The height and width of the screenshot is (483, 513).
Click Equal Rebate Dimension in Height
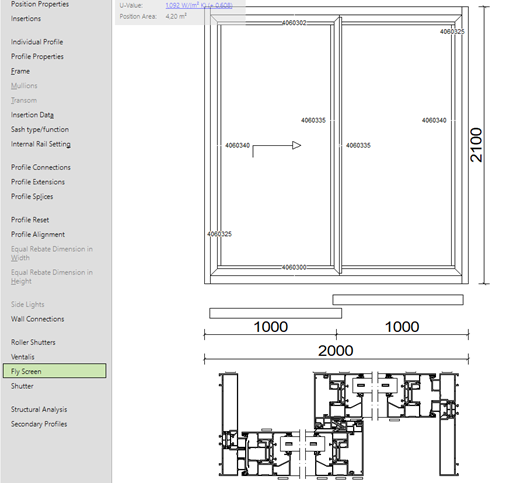(x=52, y=277)
